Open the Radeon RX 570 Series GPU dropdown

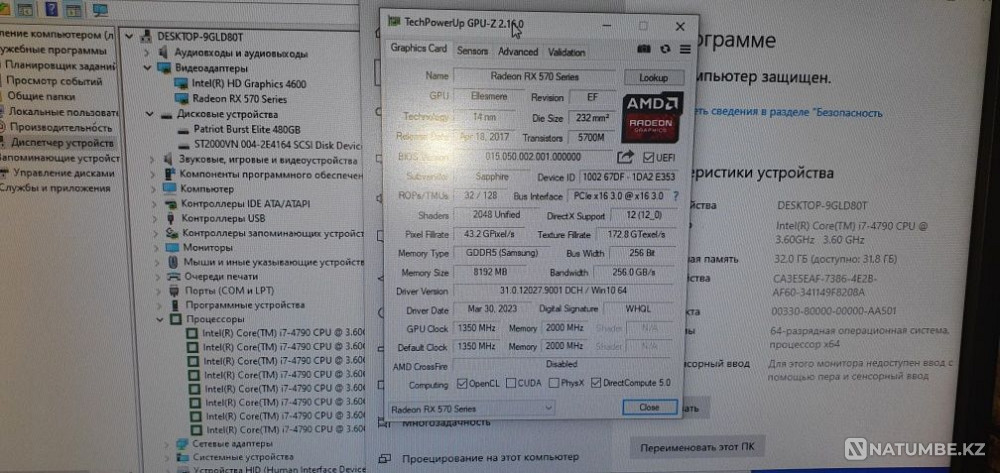471,408
